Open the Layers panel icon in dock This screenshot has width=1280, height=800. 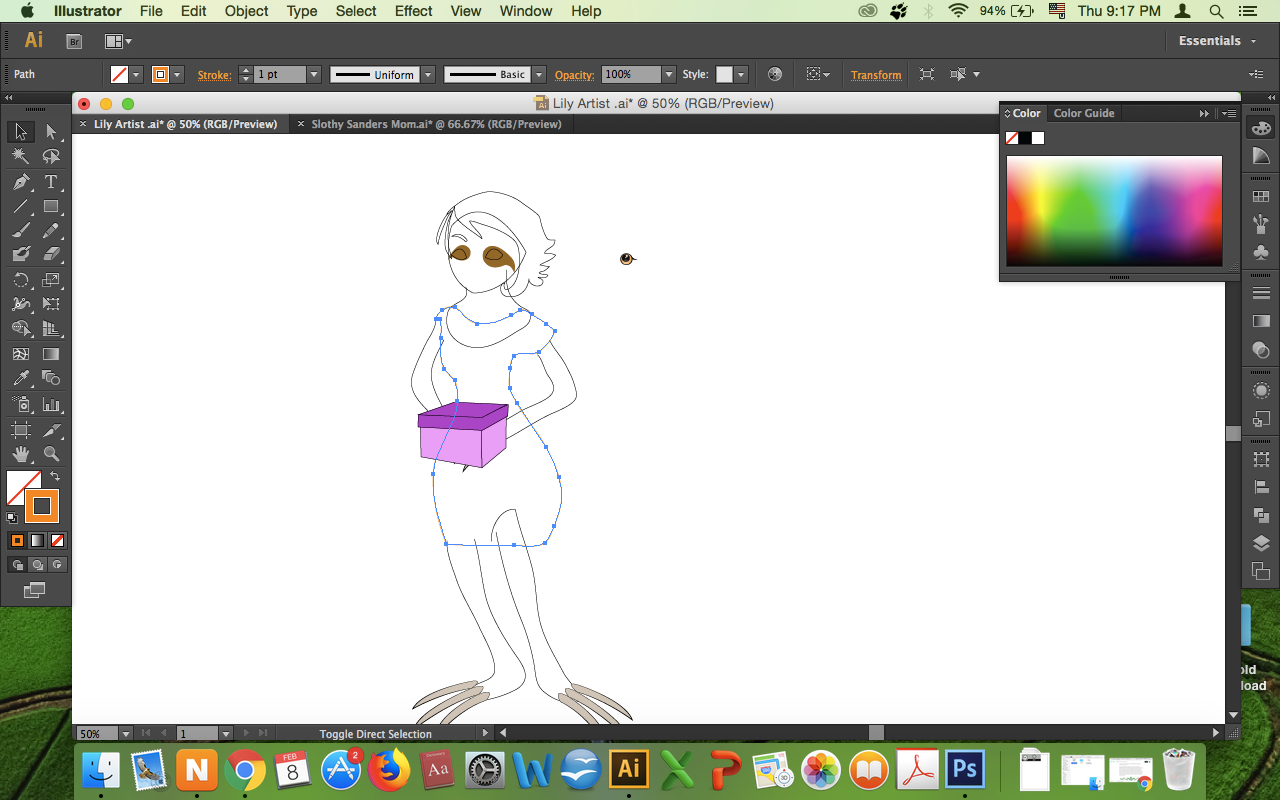[x=1261, y=544]
